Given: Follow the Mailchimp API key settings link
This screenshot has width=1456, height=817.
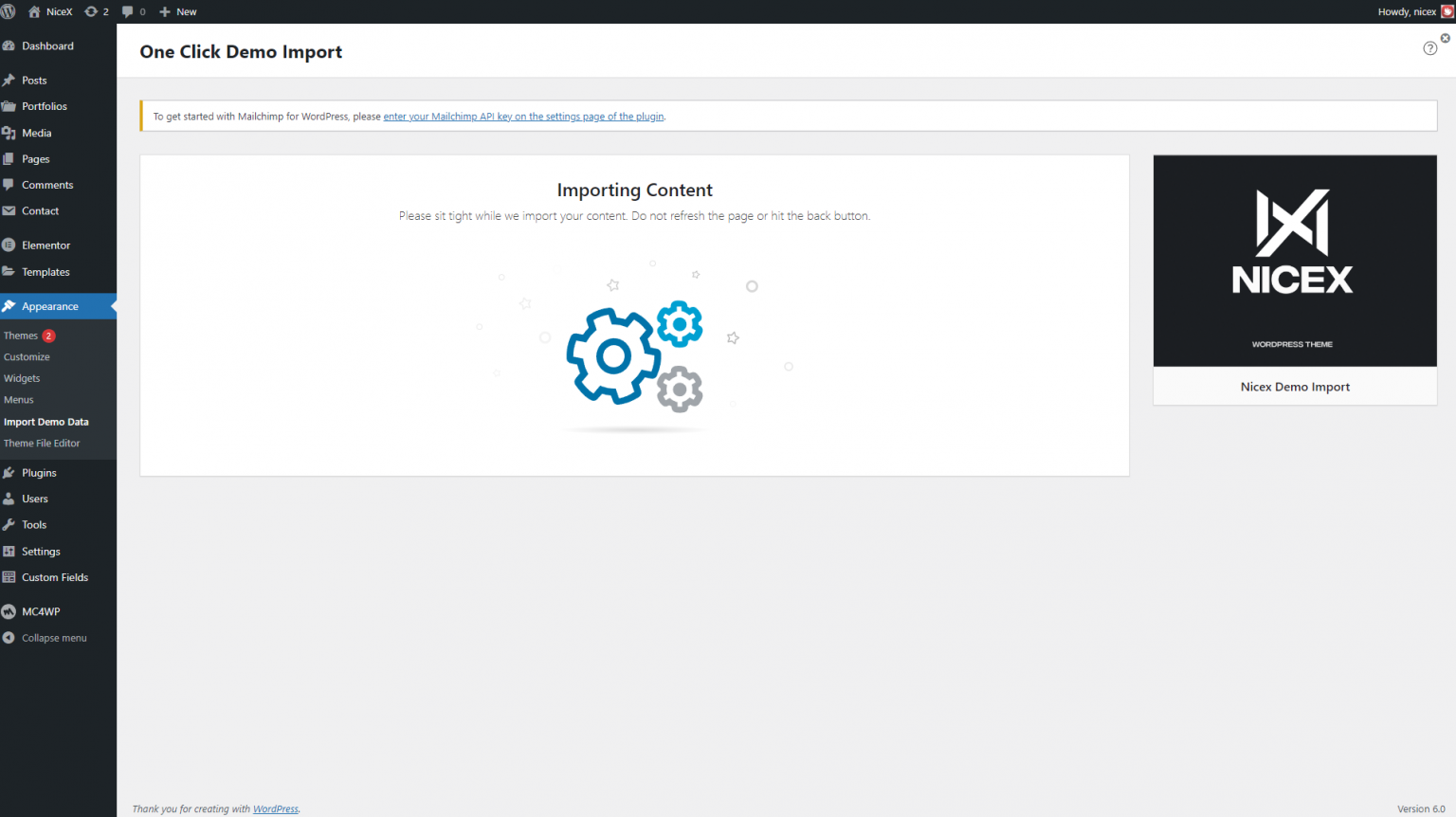Looking at the screenshot, I should tap(523, 116).
